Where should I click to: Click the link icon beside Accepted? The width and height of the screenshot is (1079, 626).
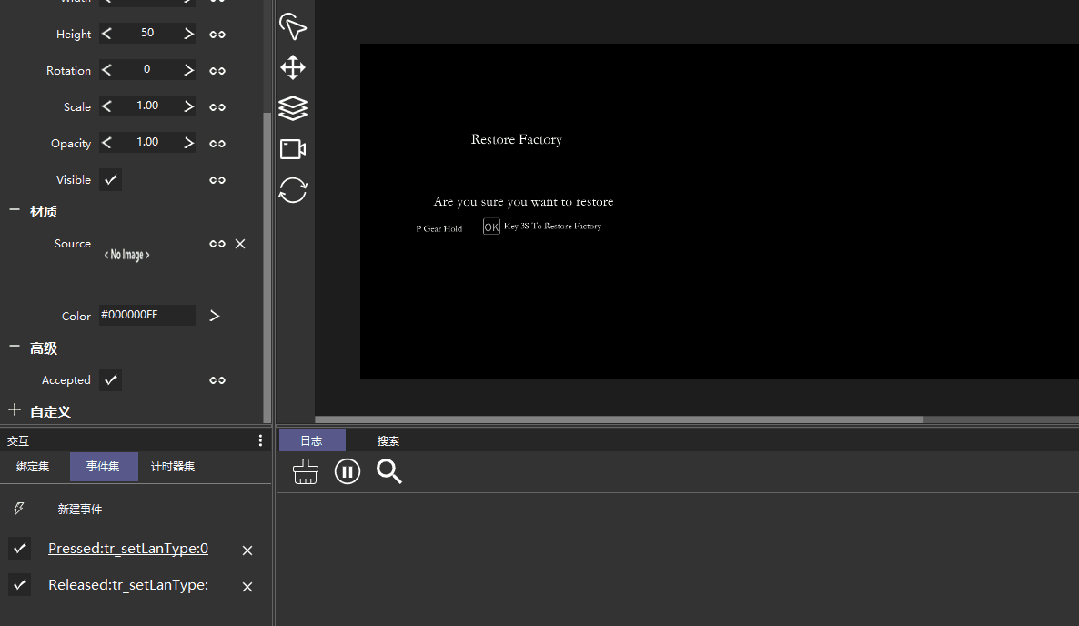[217, 380]
